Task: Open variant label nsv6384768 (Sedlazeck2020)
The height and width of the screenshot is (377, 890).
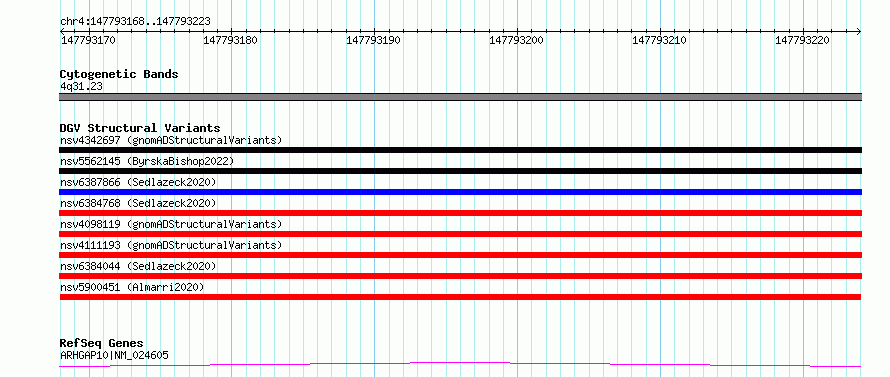Action: pyautogui.click(x=138, y=203)
